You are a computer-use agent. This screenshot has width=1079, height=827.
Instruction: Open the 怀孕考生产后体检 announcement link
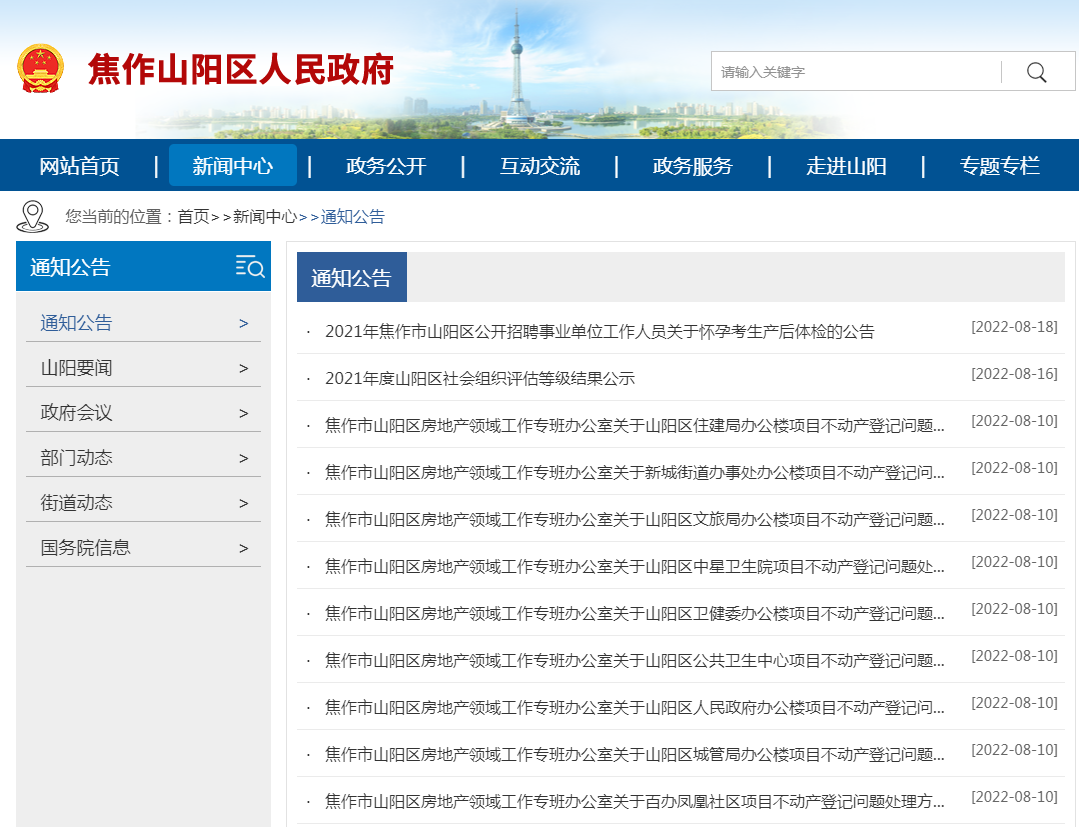click(600, 331)
